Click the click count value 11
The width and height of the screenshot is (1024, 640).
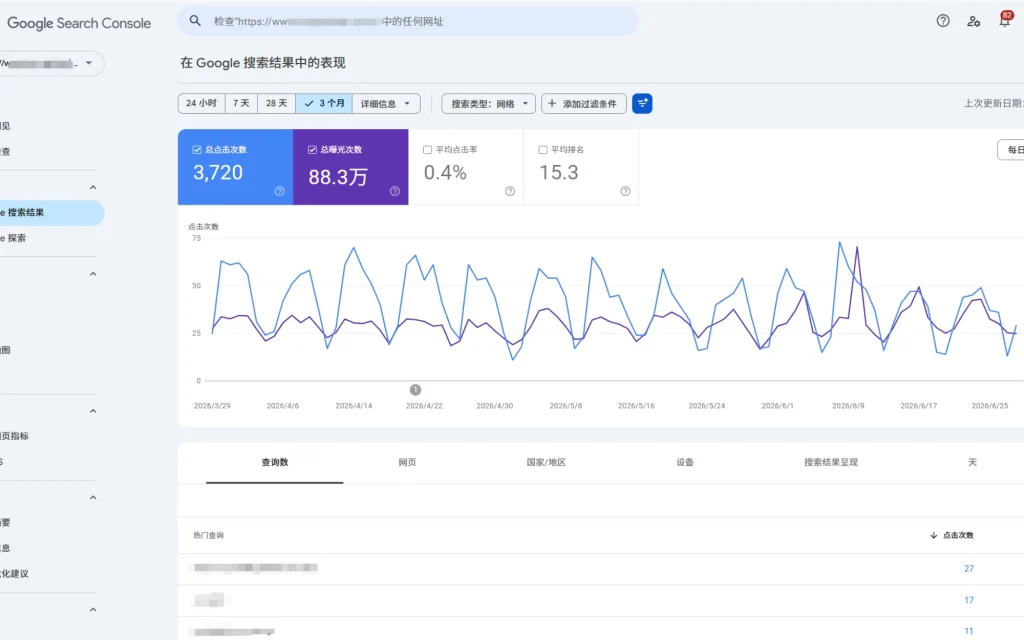click(x=969, y=632)
